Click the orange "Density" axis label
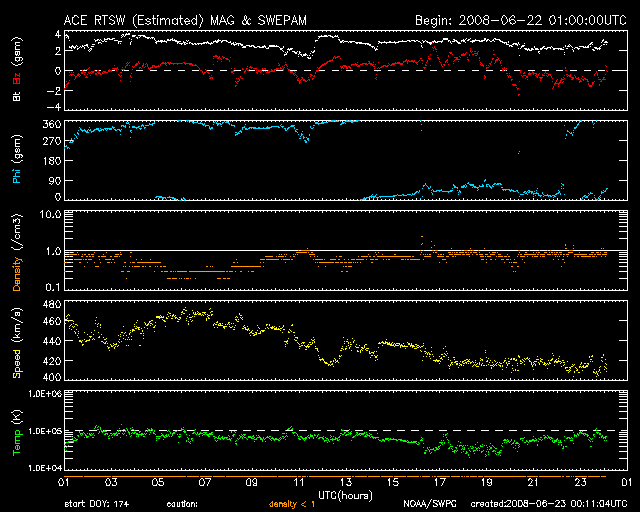The height and width of the screenshot is (512, 640). 17,274
